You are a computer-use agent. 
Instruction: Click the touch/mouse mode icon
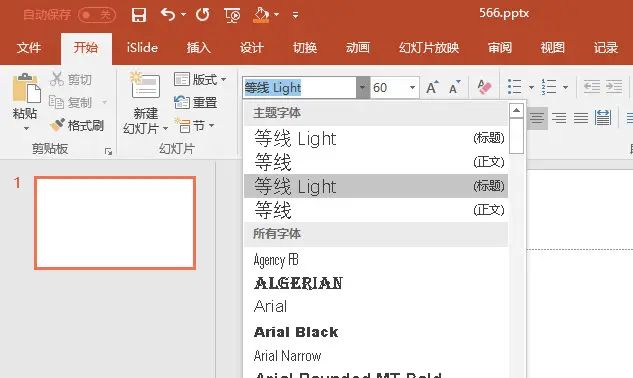pyautogui.click(x=261, y=15)
